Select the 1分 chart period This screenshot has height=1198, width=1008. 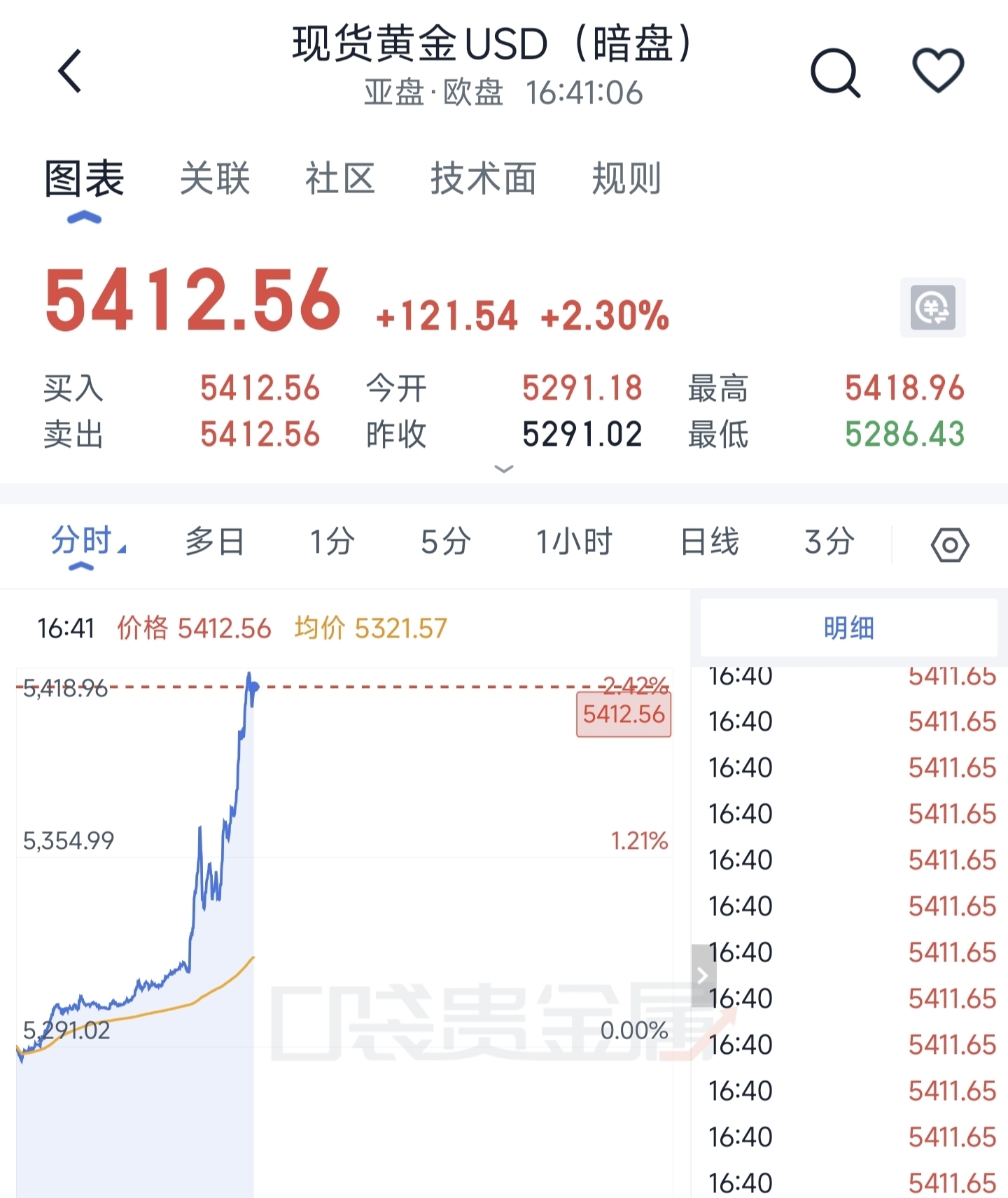click(x=332, y=542)
